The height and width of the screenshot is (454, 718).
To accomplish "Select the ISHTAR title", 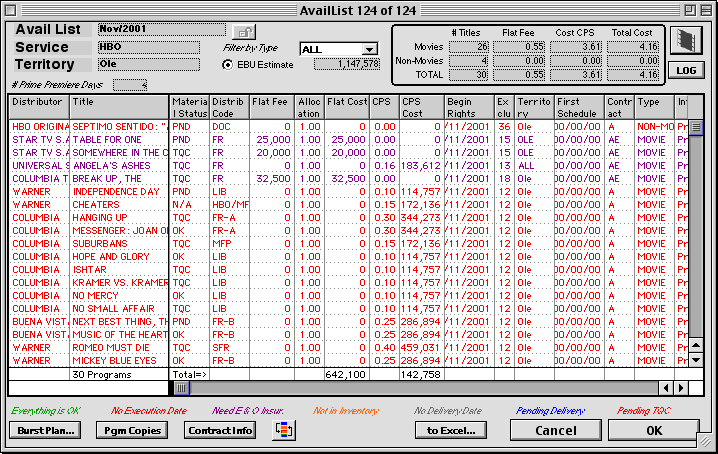I will coord(89,269).
